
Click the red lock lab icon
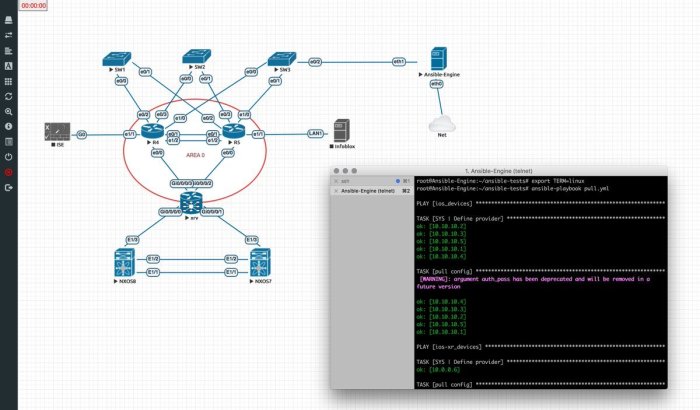pos(8,172)
